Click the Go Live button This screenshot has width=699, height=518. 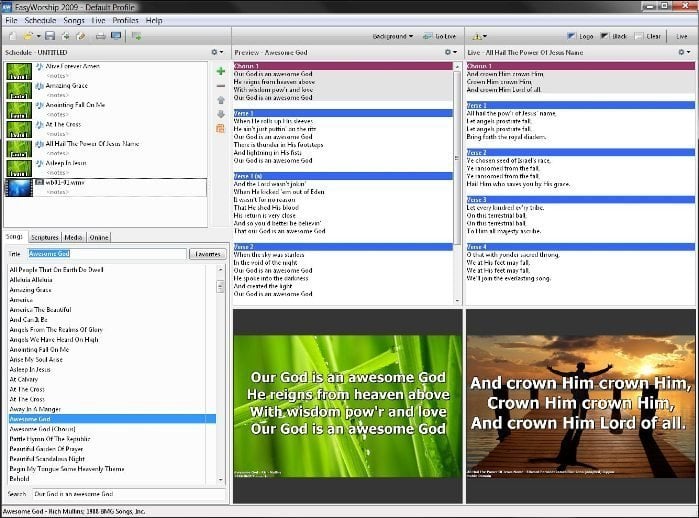pyautogui.click(x=440, y=36)
